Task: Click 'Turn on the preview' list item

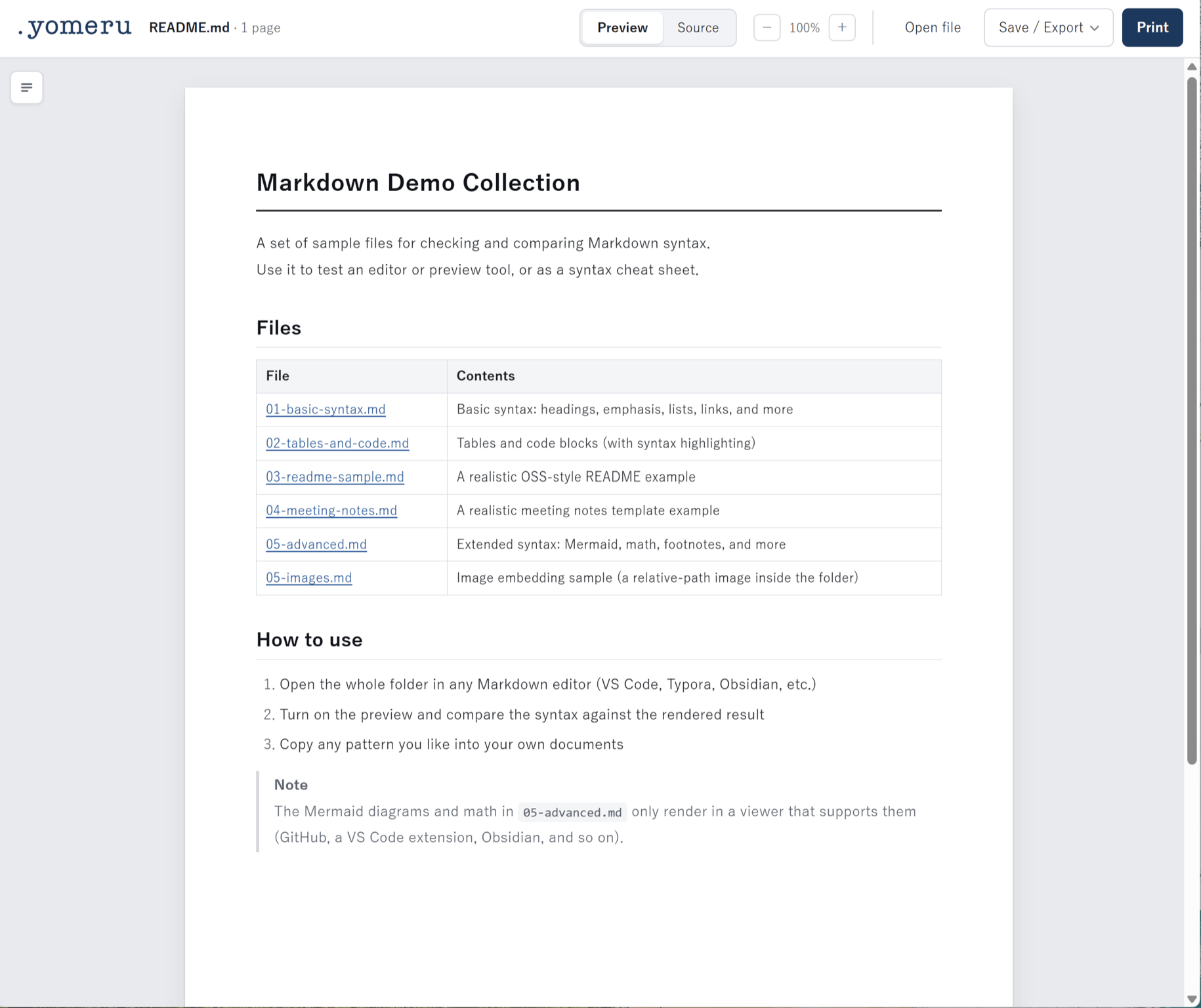Action: [522, 715]
